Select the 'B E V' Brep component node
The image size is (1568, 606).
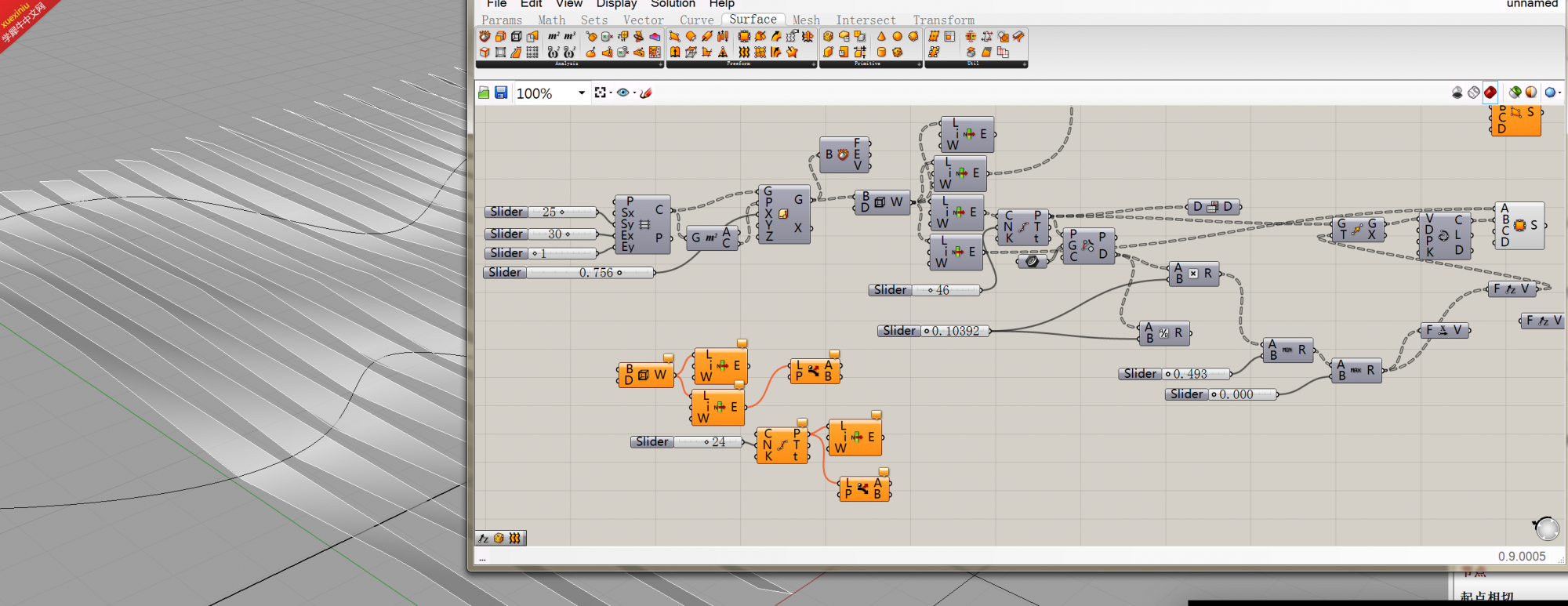(x=844, y=154)
